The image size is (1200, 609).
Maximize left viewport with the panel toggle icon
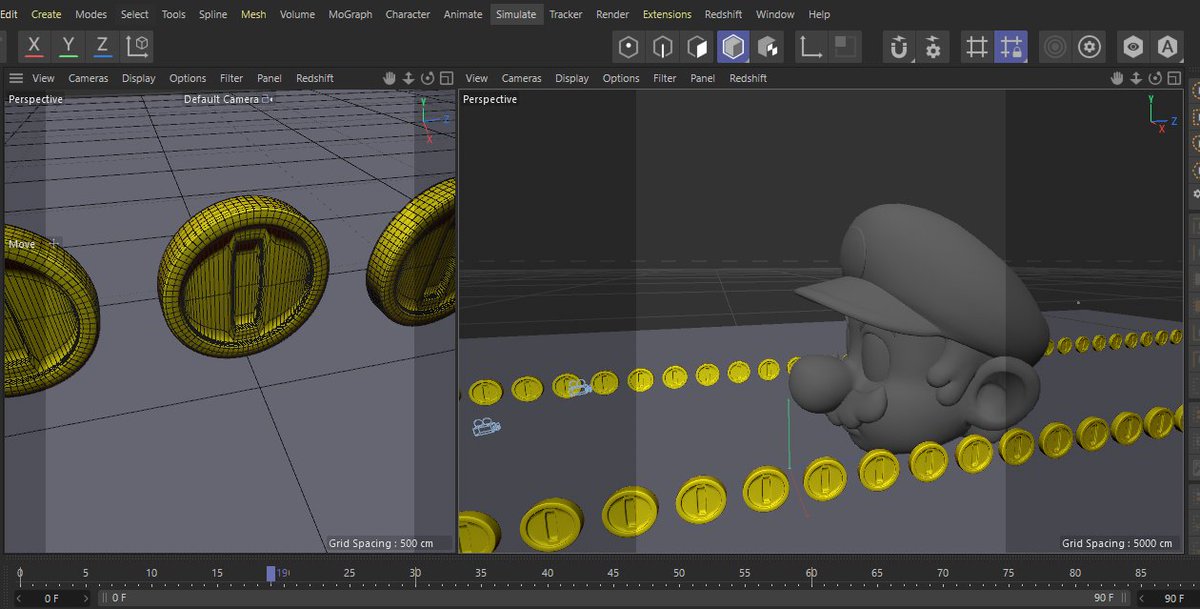(x=446, y=78)
